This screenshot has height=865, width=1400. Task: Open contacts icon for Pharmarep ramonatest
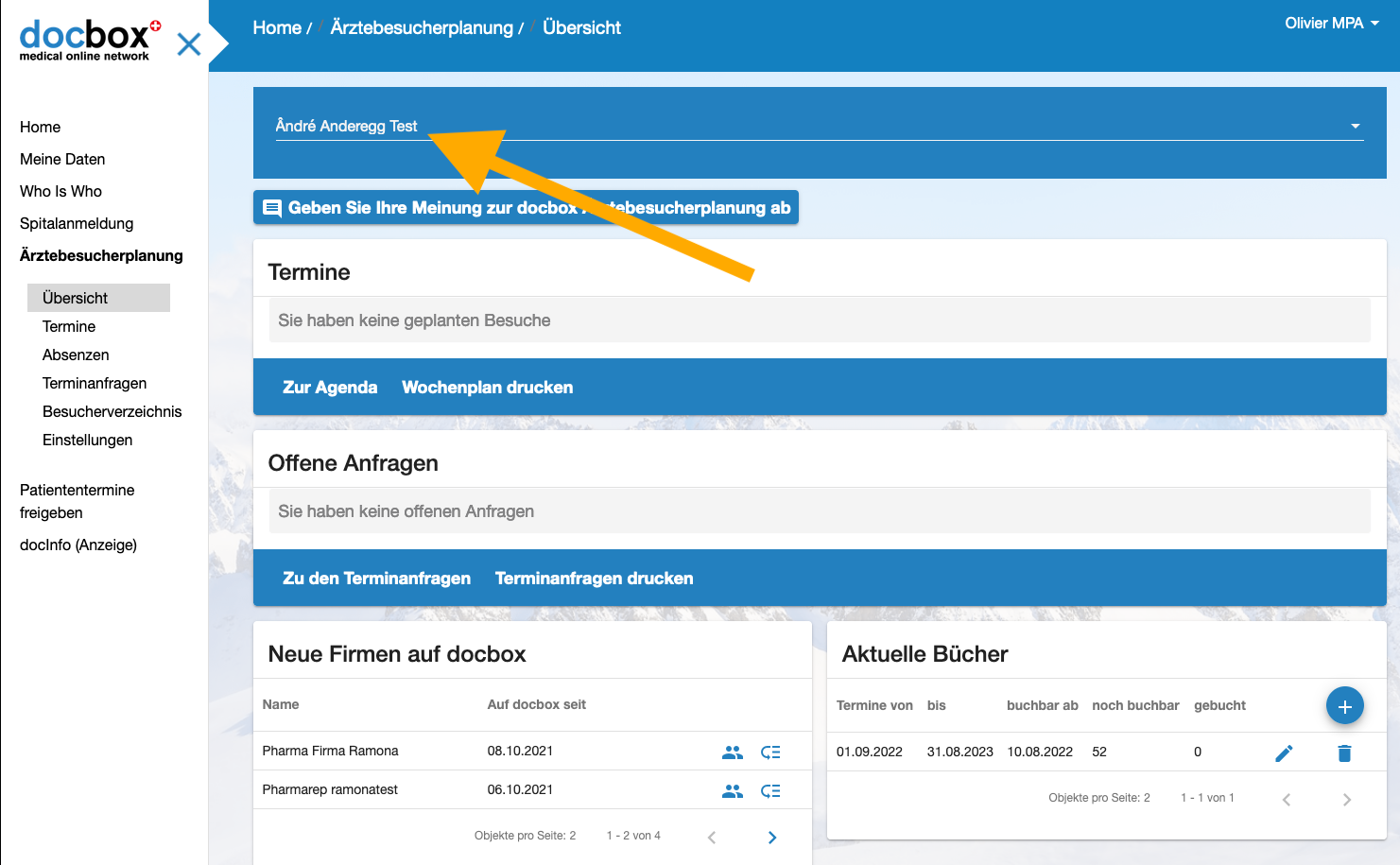tap(733, 789)
